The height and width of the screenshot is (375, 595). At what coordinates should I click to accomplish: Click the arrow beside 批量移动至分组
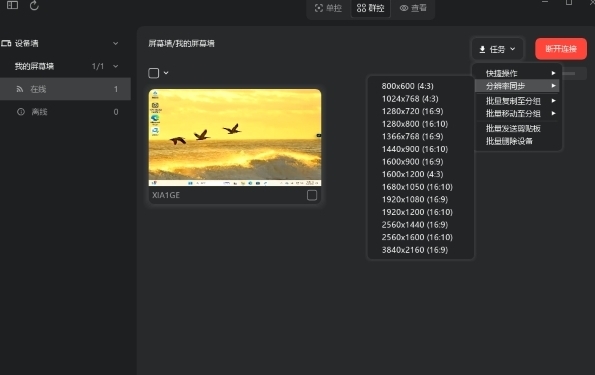554,113
